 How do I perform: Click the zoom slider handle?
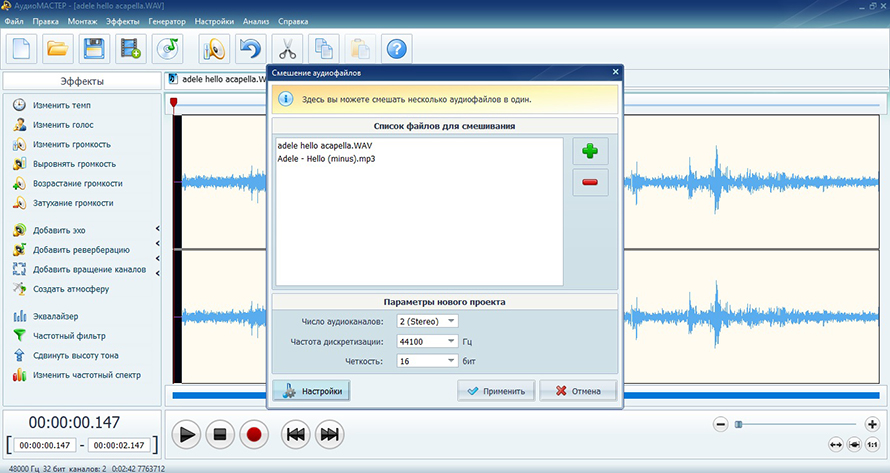tap(739, 424)
